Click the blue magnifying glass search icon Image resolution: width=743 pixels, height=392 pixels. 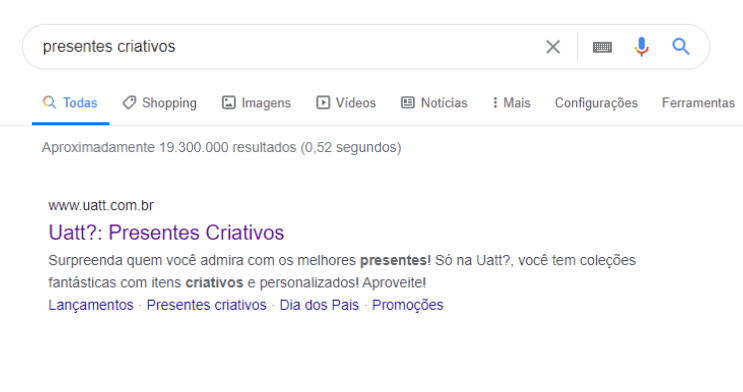coord(680,46)
